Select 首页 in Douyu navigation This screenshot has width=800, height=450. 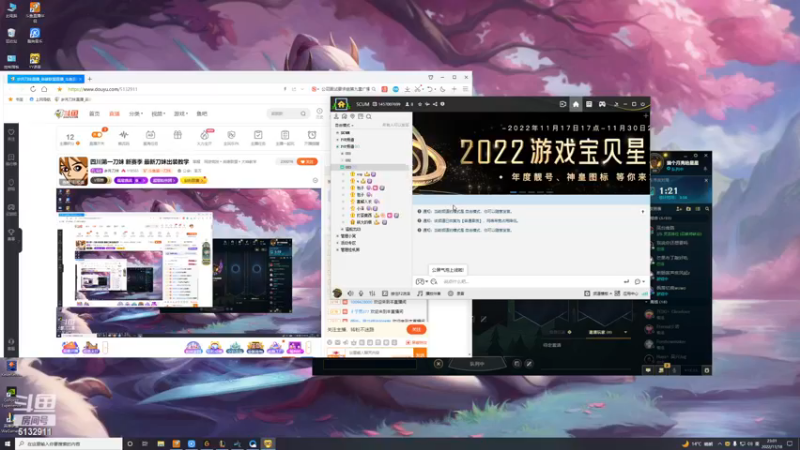94,114
